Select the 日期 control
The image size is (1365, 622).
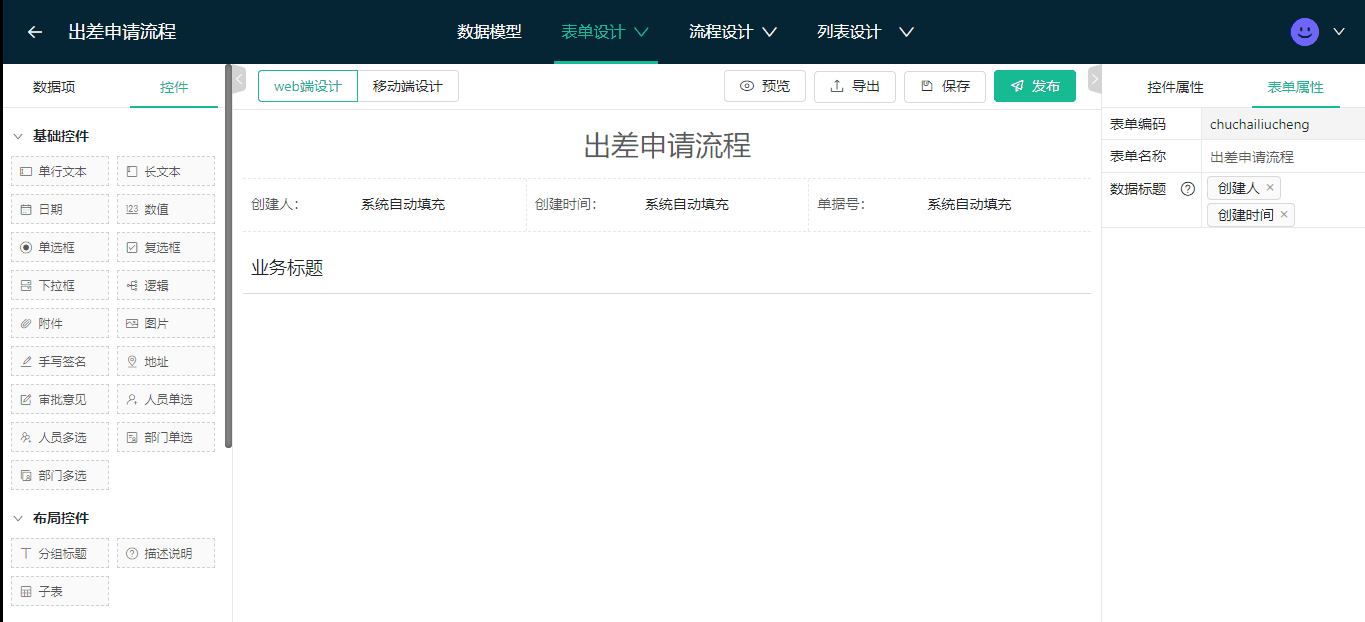(60, 209)
